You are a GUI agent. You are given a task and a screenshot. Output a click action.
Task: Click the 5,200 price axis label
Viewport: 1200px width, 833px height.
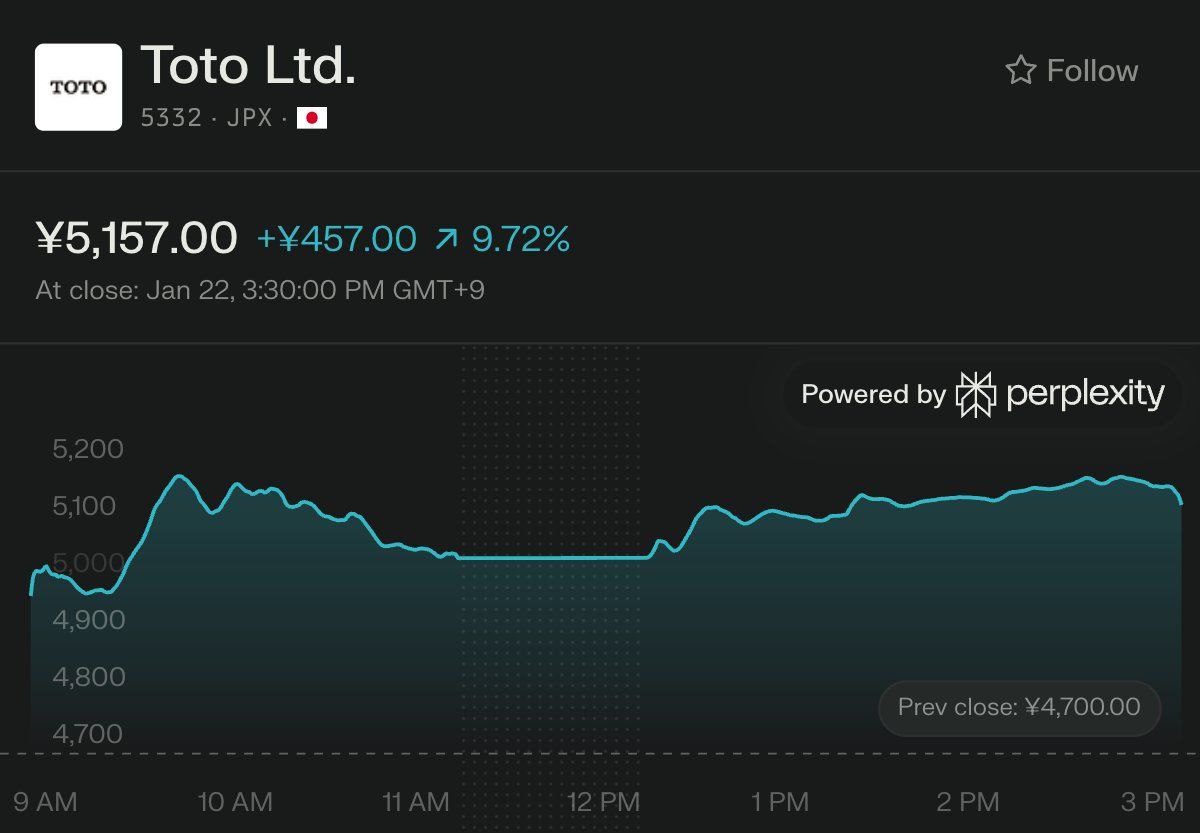(x=88, y=449)
